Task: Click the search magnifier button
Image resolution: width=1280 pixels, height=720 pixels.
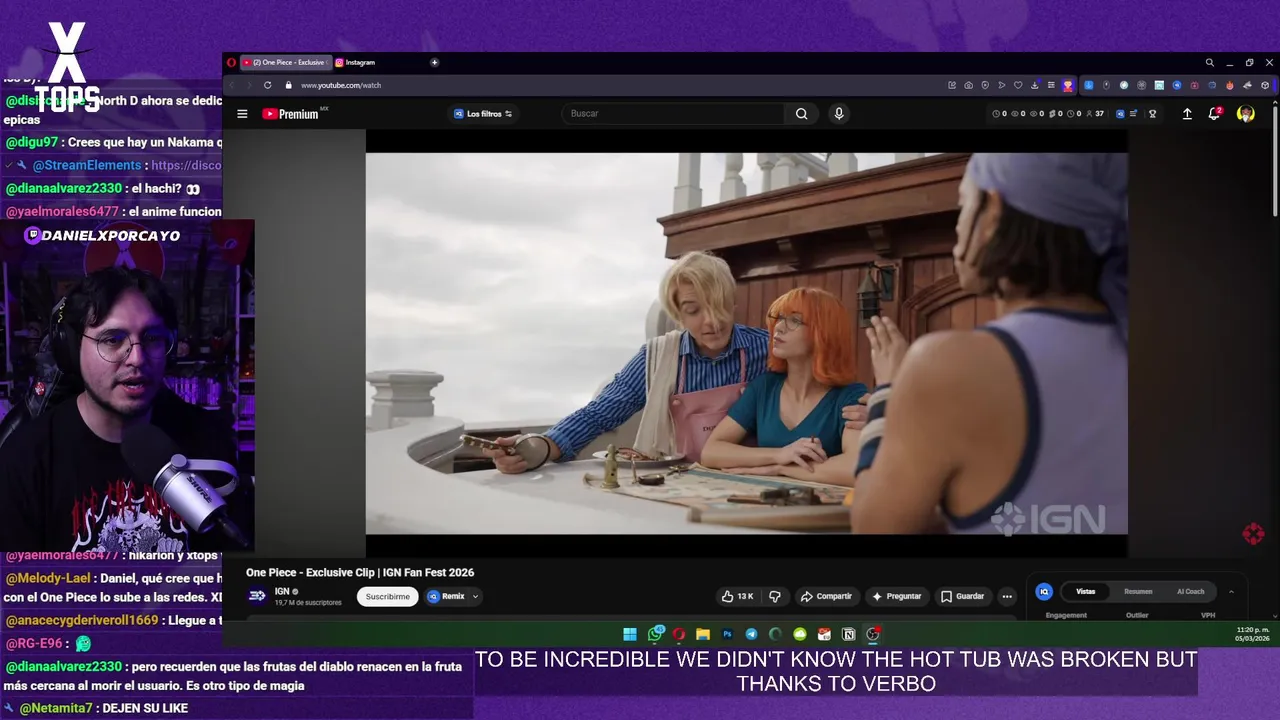Action: [x=801, y=114]
